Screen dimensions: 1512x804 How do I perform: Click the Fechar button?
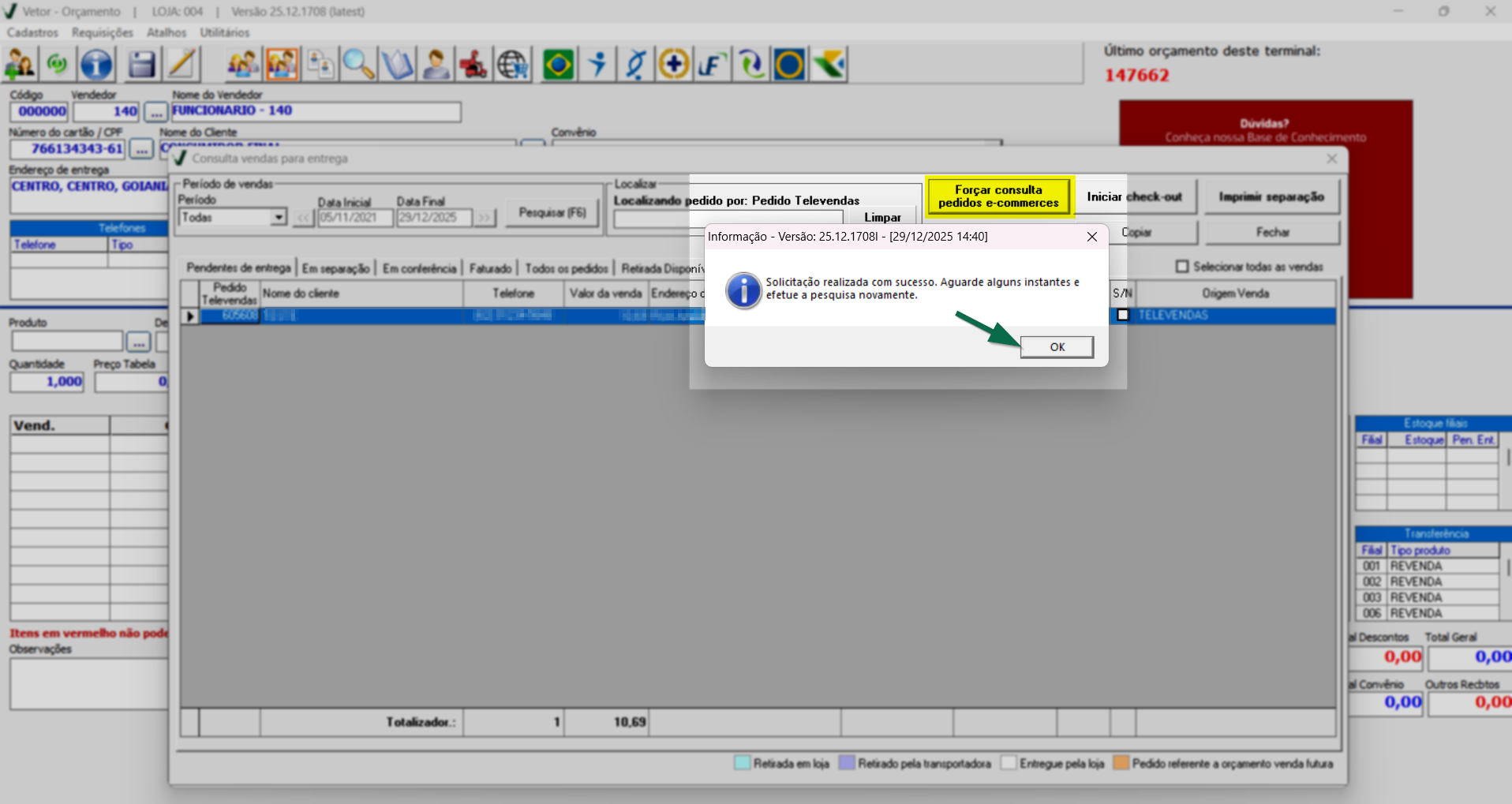[x=1272, y=232]
